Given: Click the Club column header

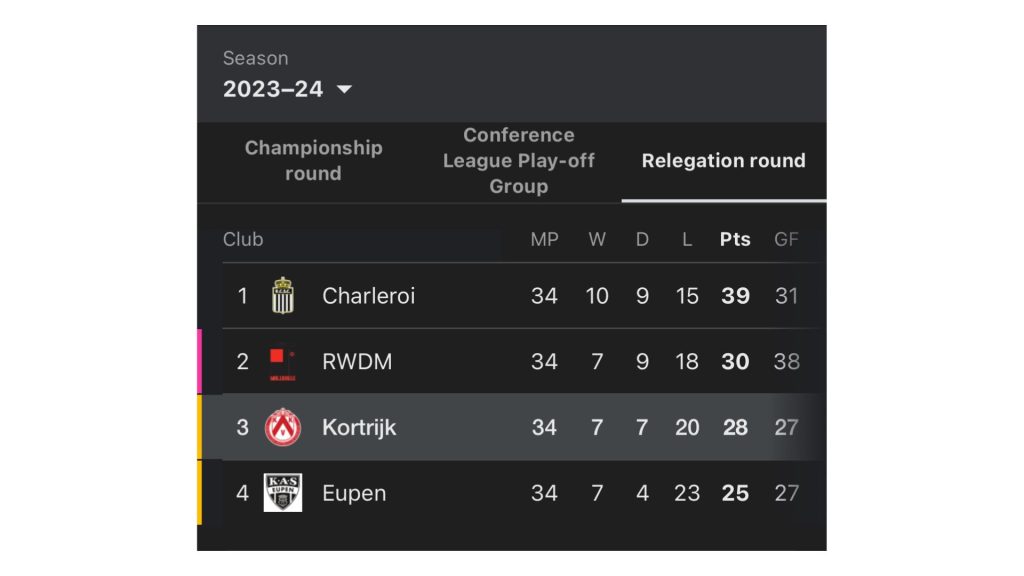Looking at the screenshot, I should (x=243, y=240).
